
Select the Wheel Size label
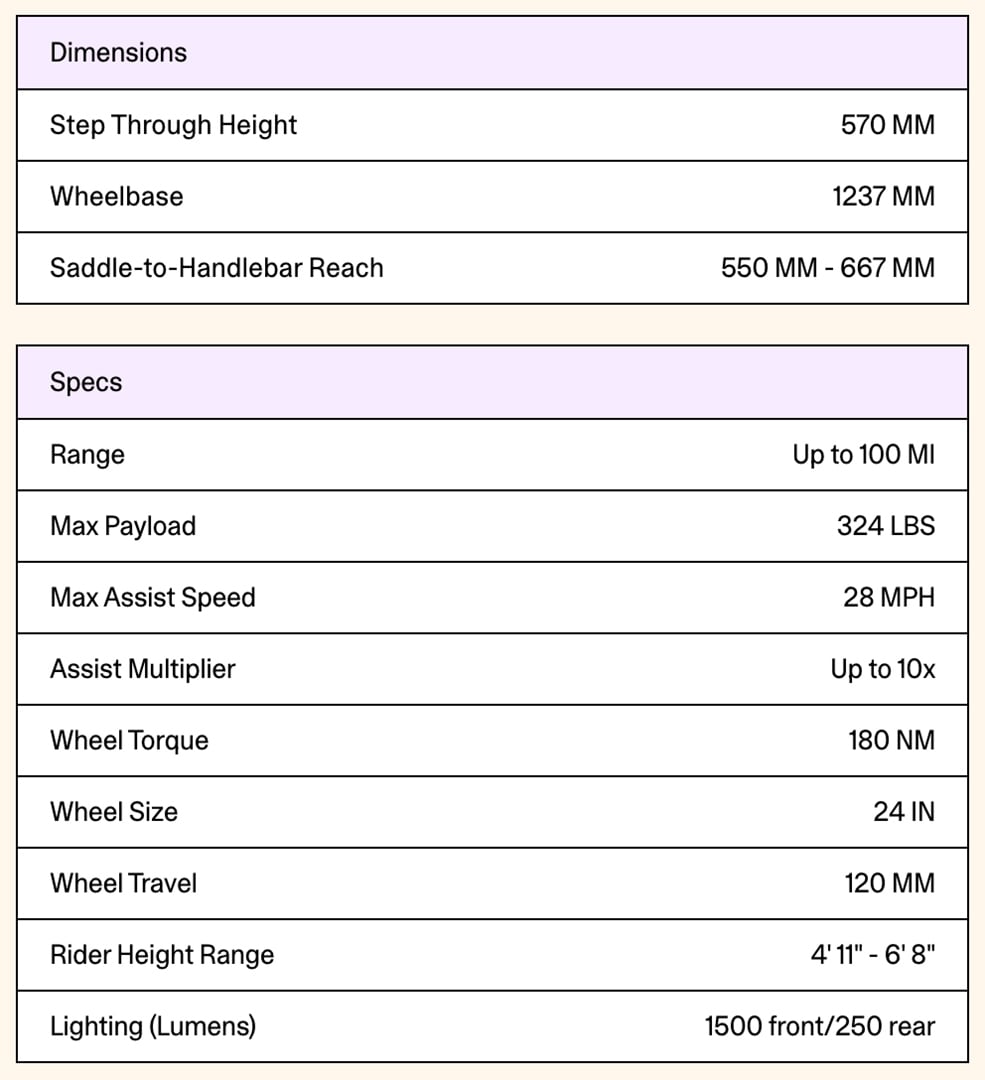(x=113, y=812)
